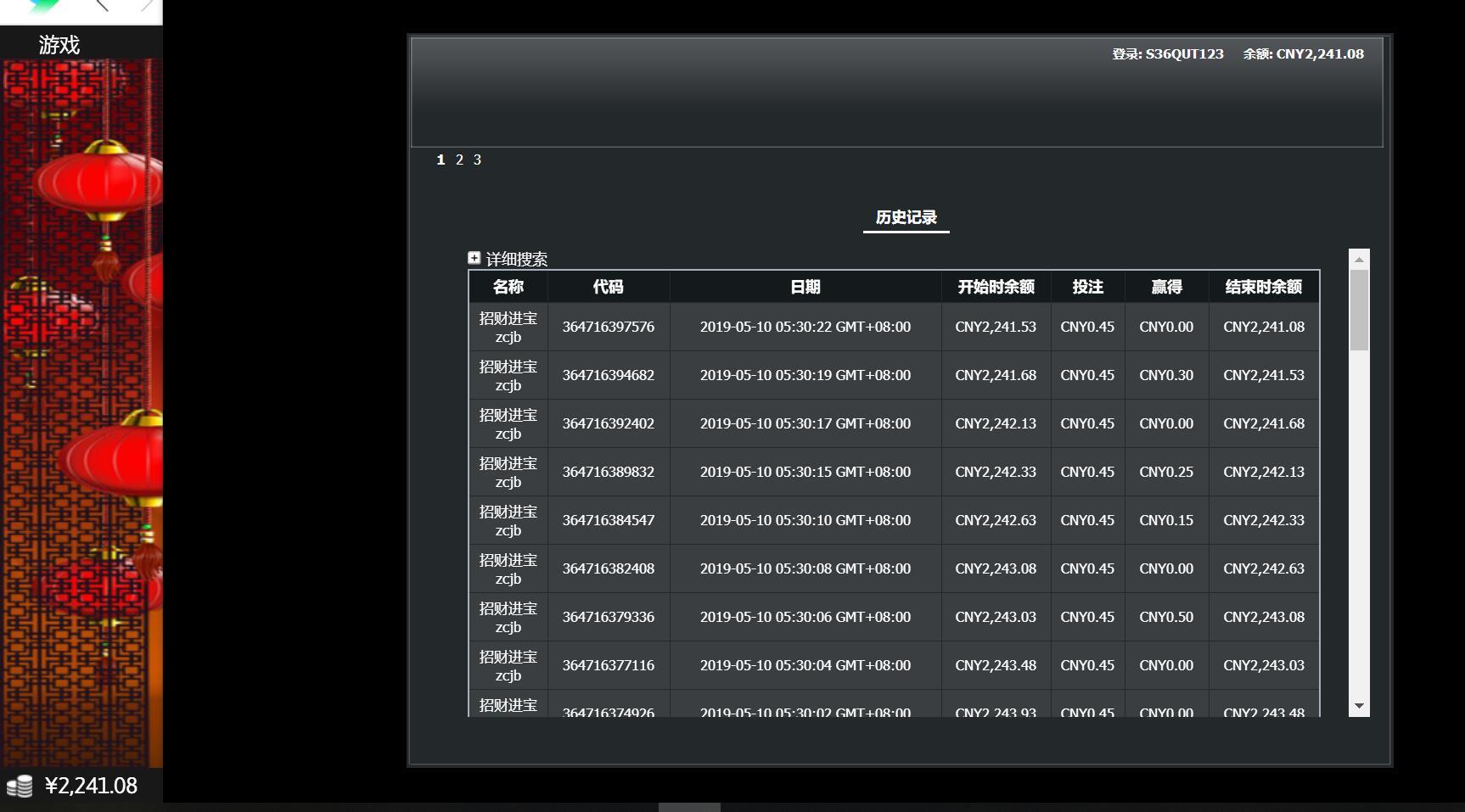Click the ending balance CNY2,241.08 in the table

[1264, 327]
